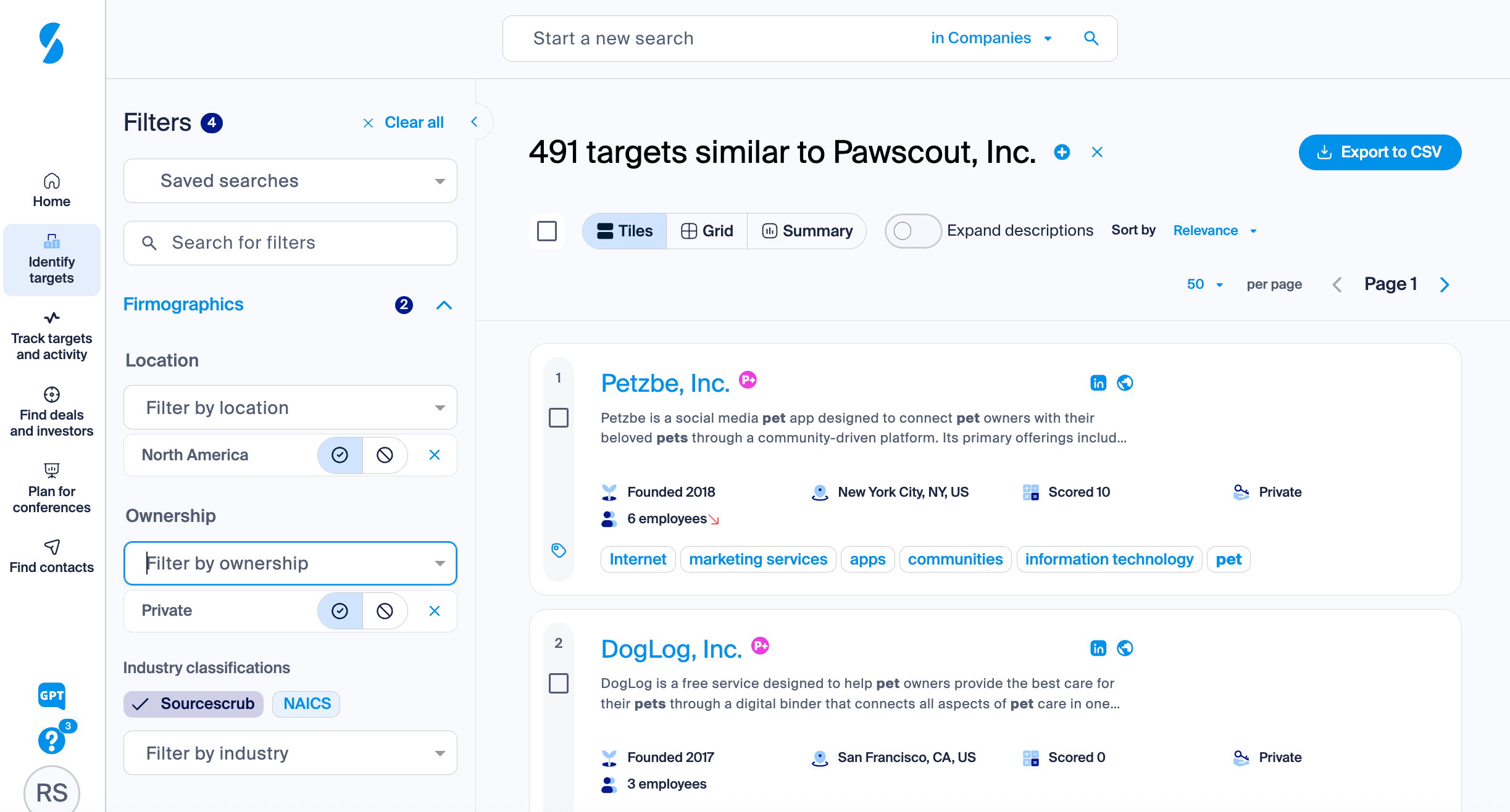The image size is (1510, 812).
Task: Switch to Grid view tab
Action: pos(707,231)
